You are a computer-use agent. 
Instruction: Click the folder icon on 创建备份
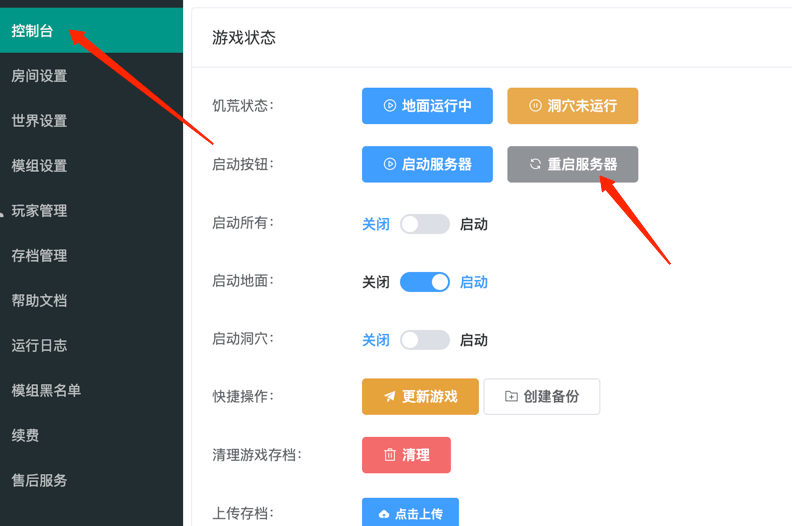point(511,397)
